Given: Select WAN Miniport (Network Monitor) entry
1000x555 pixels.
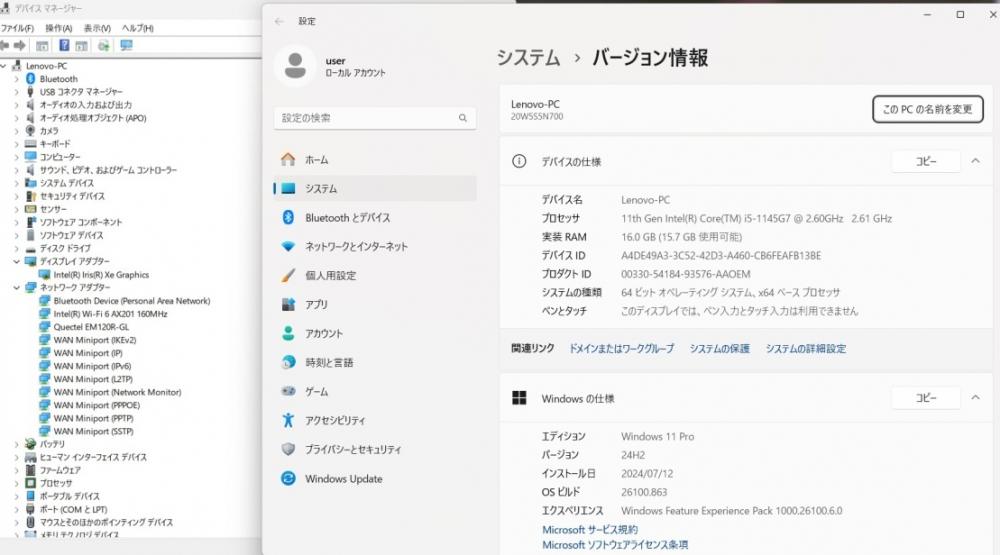Looking at the screenshot, I should click(117, 392).
